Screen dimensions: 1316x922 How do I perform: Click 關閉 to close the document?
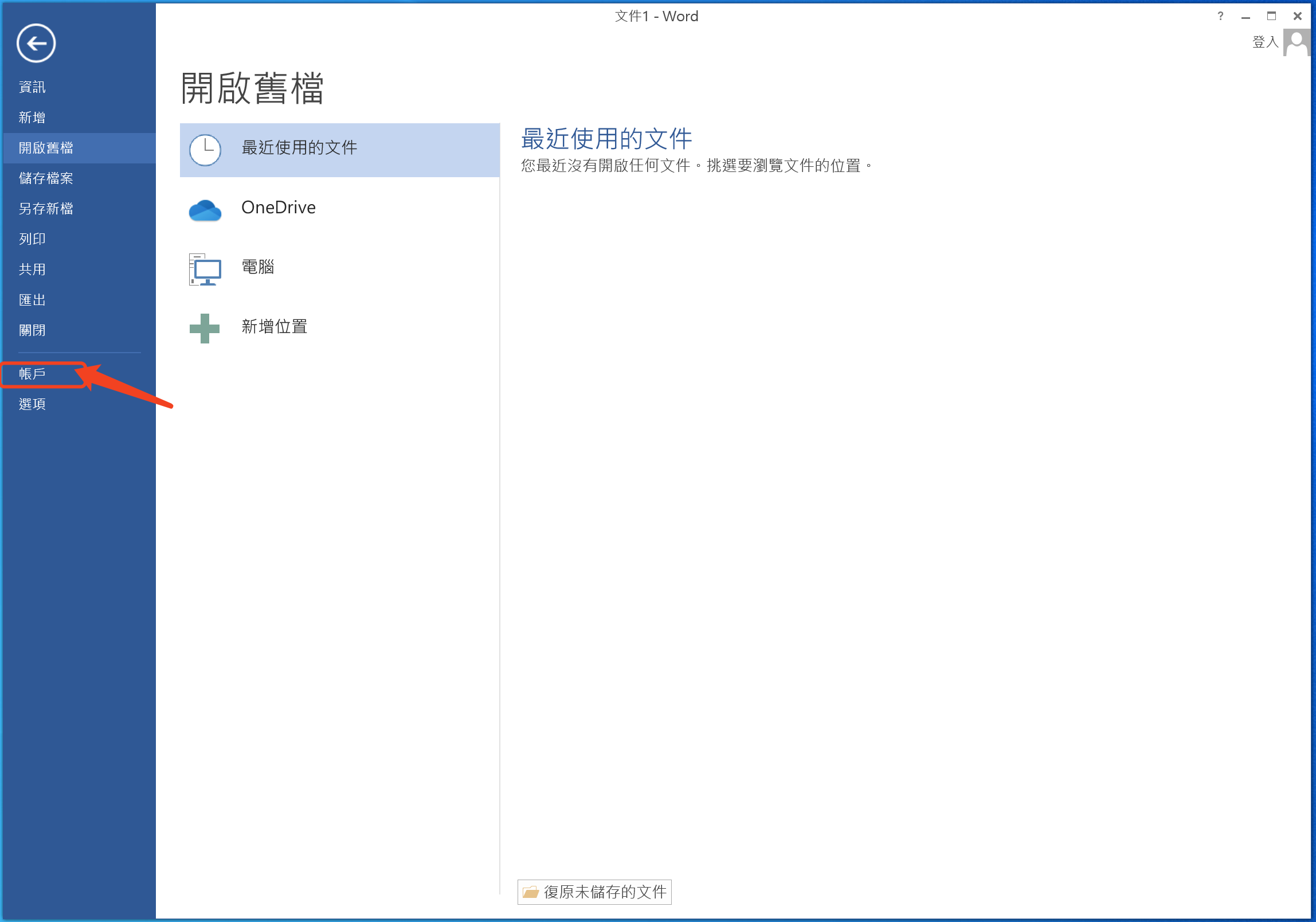(x=32, y=330)
